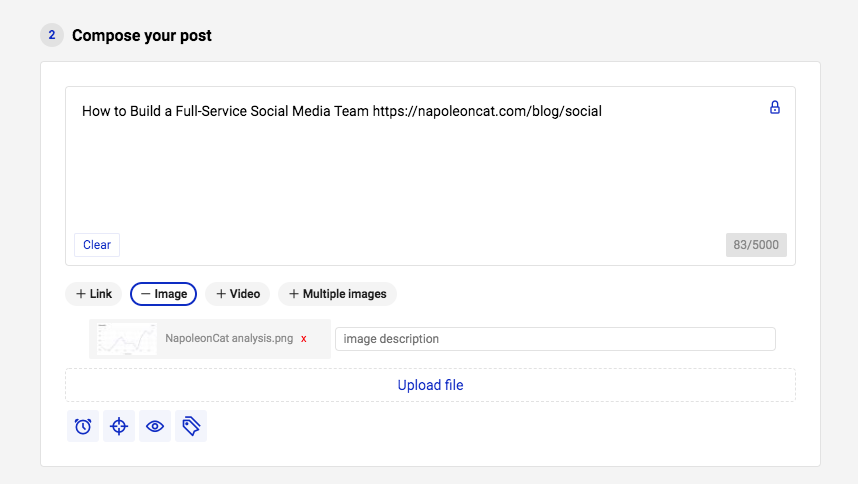This screenshot has height=484, width=858.
Task: Add a Video attachment
Action: point(237,294)
